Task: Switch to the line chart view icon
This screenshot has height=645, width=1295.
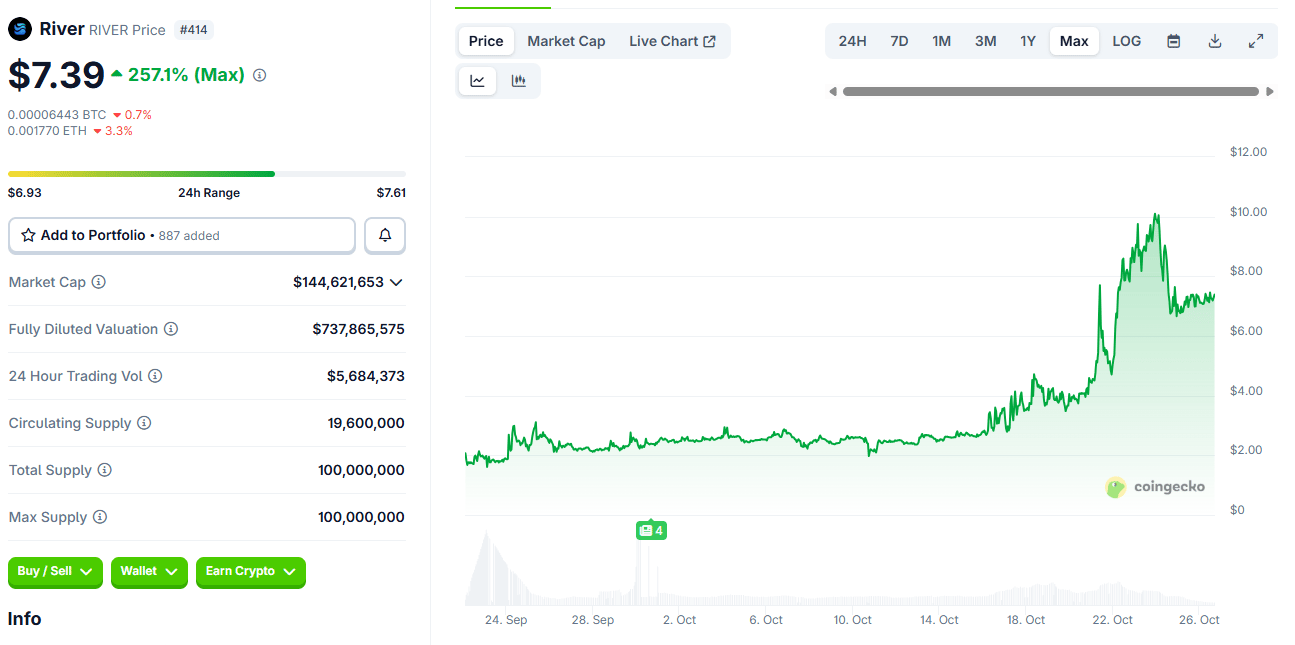Action: point(478,81)
